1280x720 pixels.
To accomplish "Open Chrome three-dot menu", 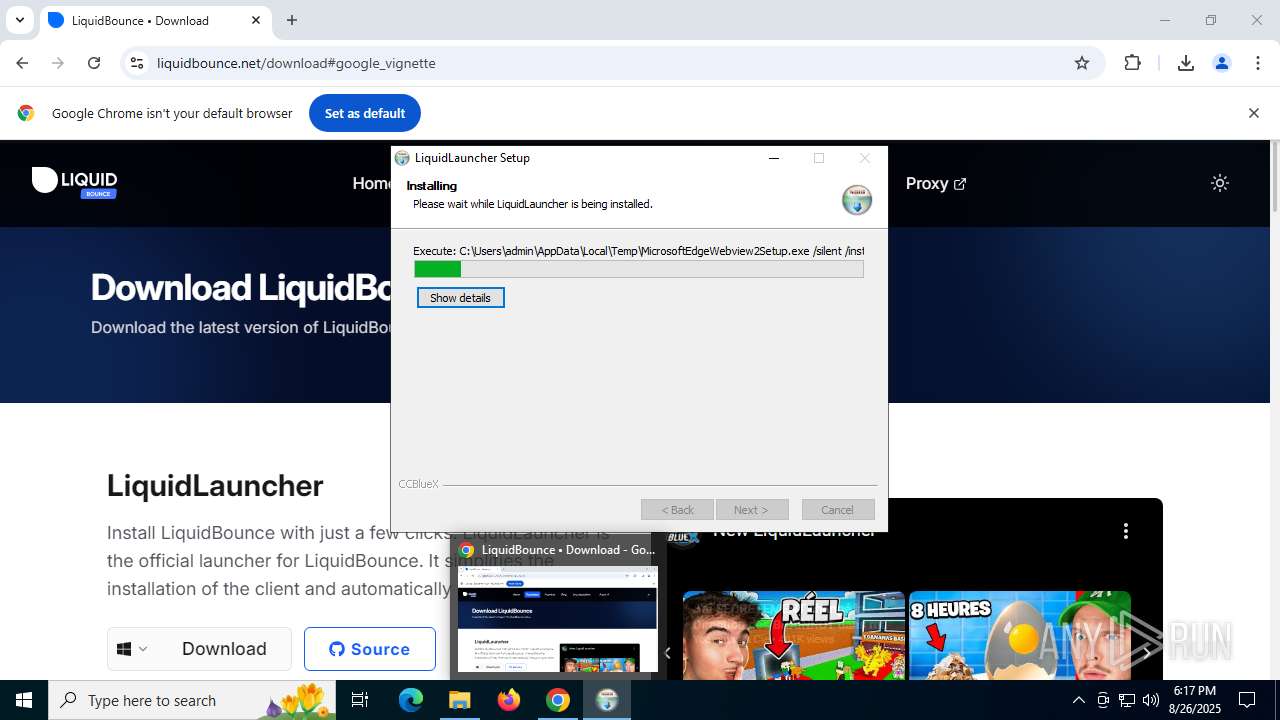I will tap(1258, 63).
